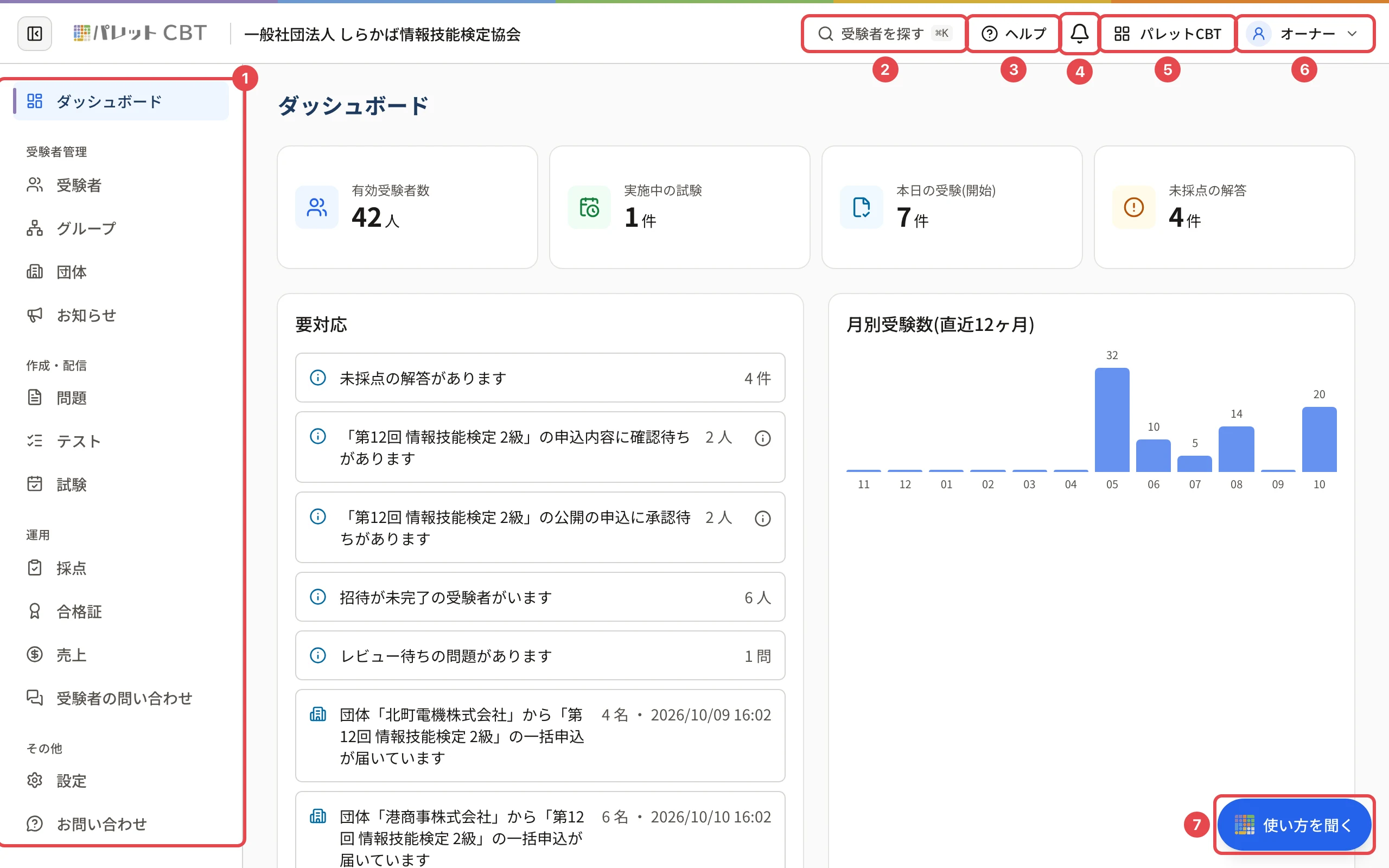Click the 設定 gear icon
The height and width of the screenshot is (868, 1389).
pyautogui.click(x=34, y=780)
